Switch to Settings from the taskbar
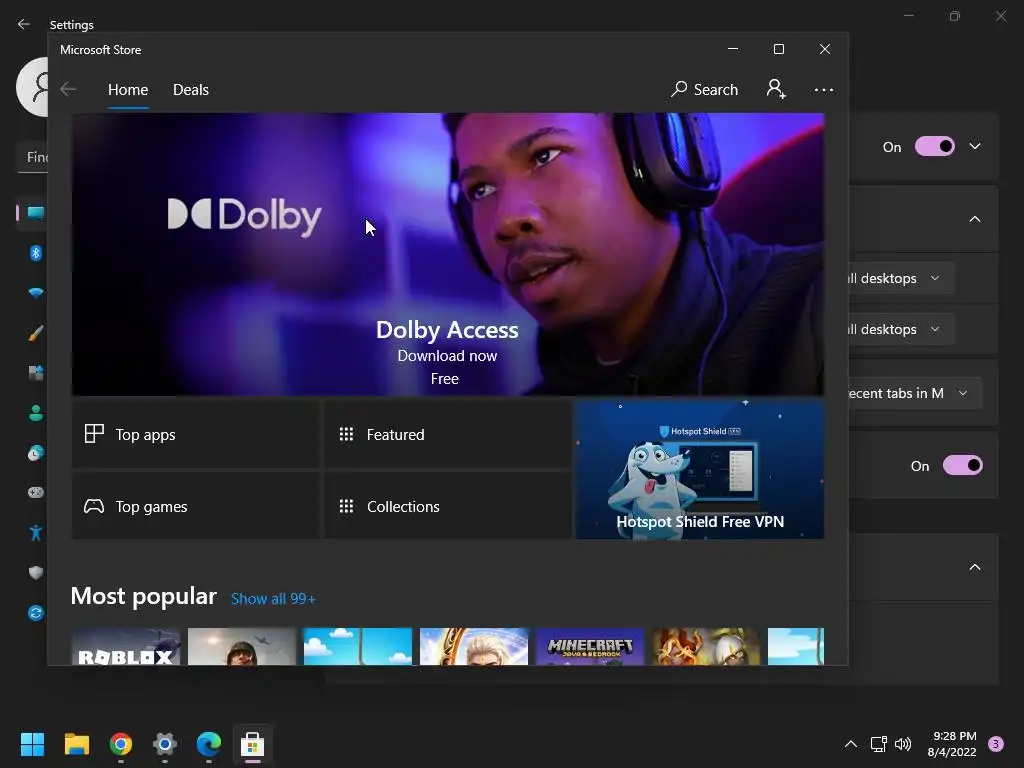This screenshot has width=1024, height=768. 165,744
